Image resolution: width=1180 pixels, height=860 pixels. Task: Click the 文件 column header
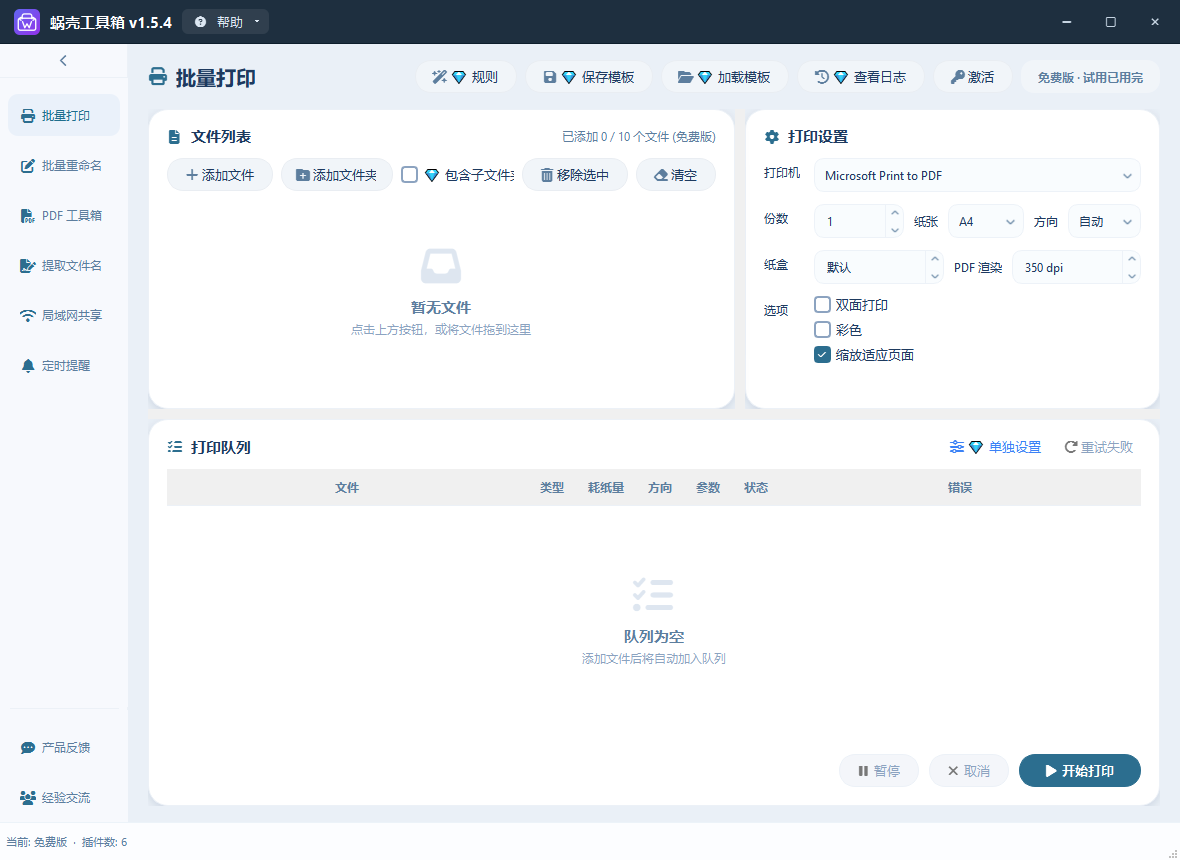pyautogui.click(x=347, y=488)
